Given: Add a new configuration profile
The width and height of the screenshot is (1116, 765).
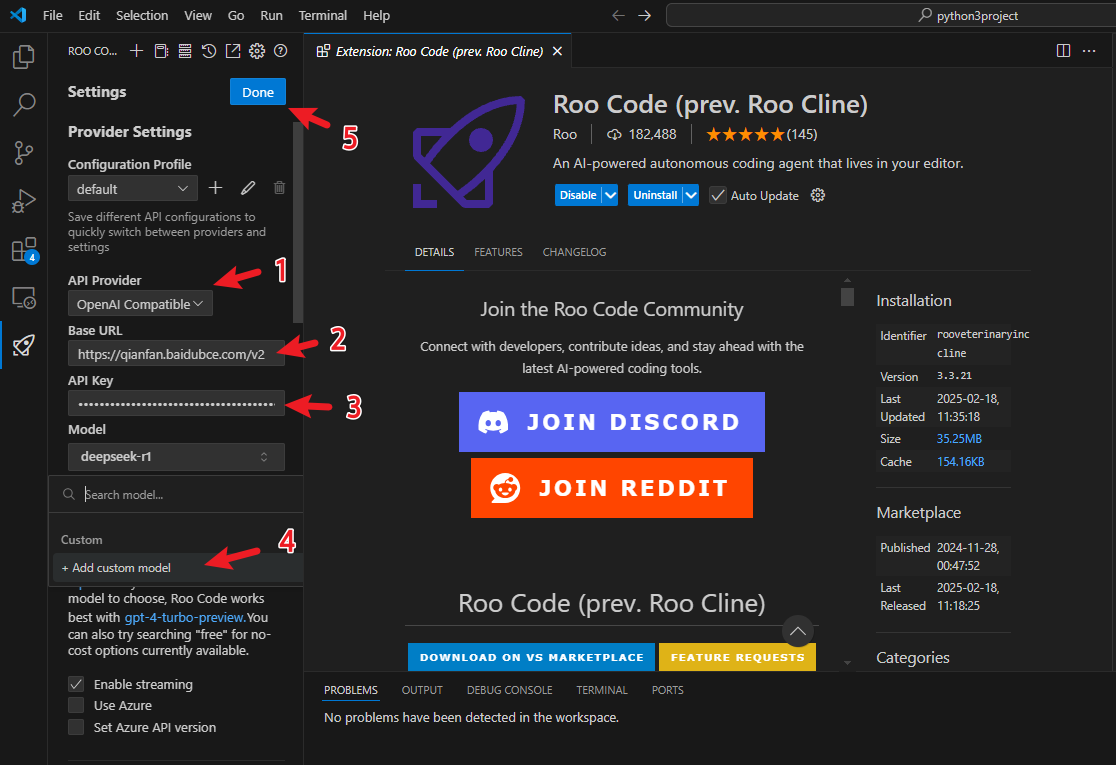Looking at the screenshot, I should click(x=215, y=188).
